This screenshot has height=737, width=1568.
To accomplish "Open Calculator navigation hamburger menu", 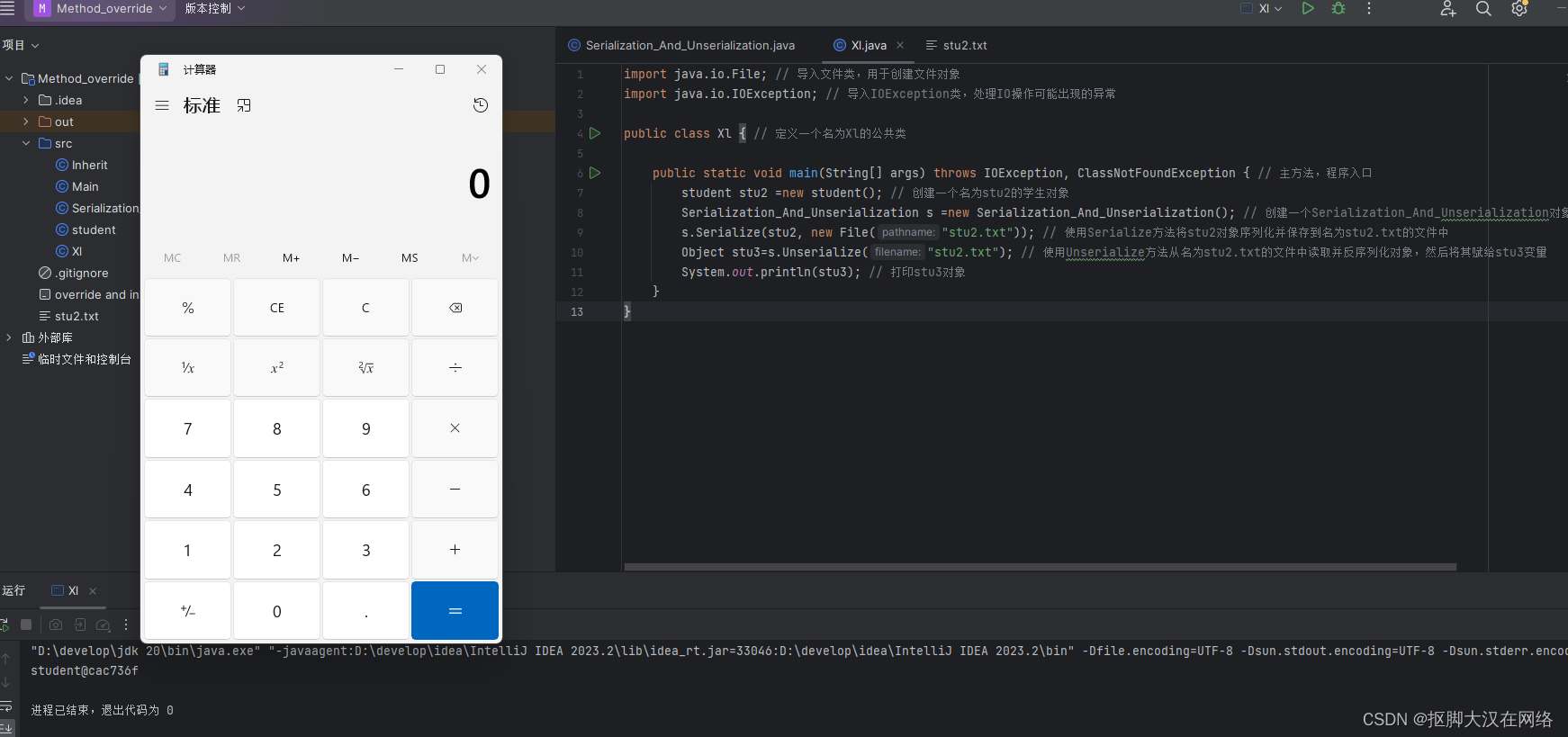I will [x=162, y=105].
